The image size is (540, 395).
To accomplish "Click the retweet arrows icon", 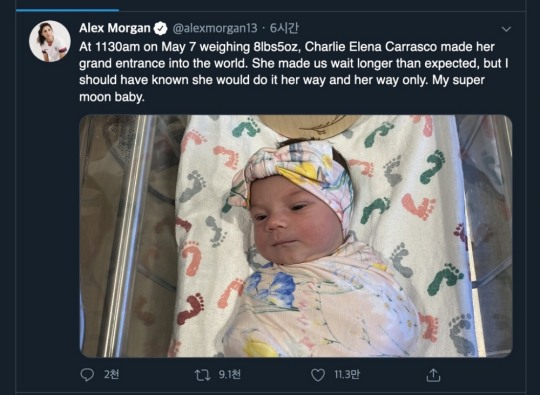I will [202, 375].
